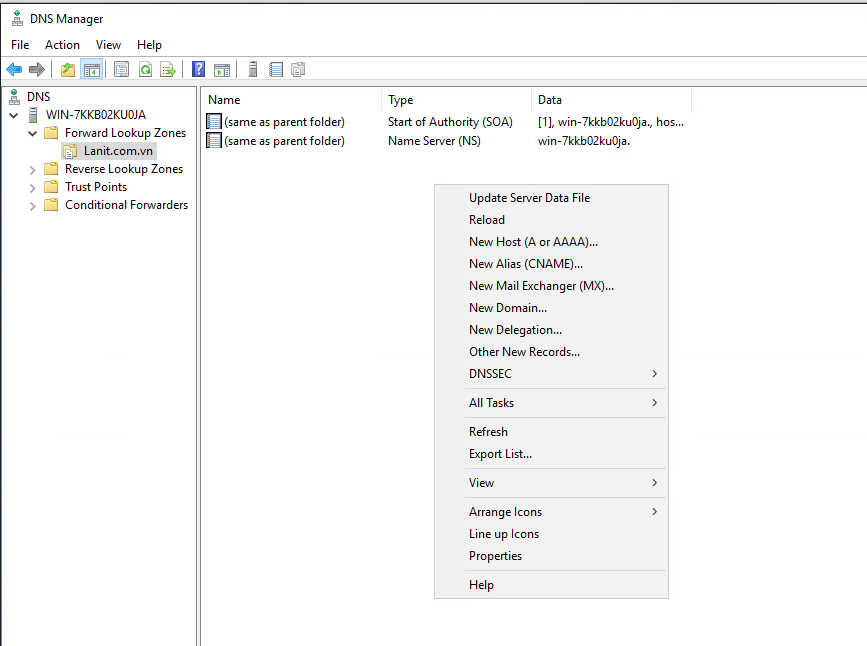Choose Properties from context menu

click(551, 556)
